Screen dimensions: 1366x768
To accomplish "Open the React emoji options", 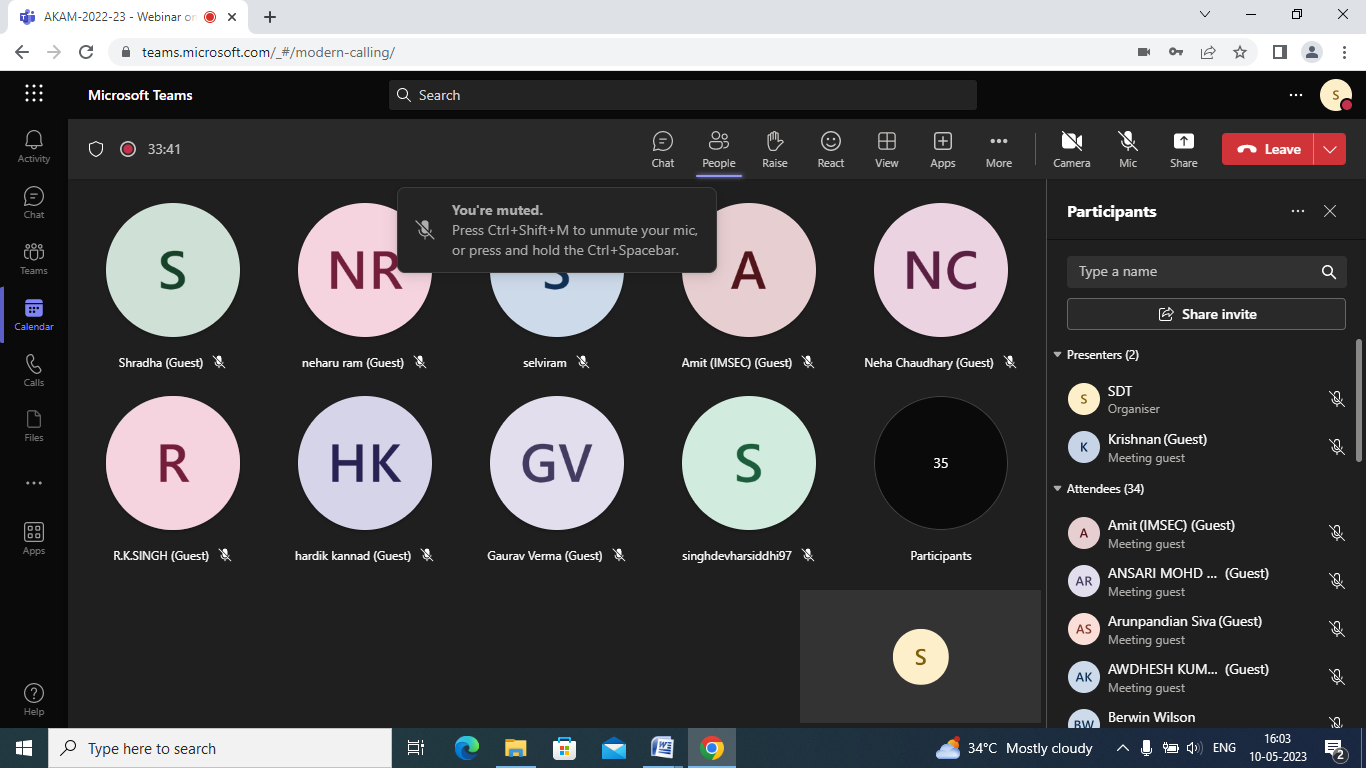I will click(x=830, y=149).
